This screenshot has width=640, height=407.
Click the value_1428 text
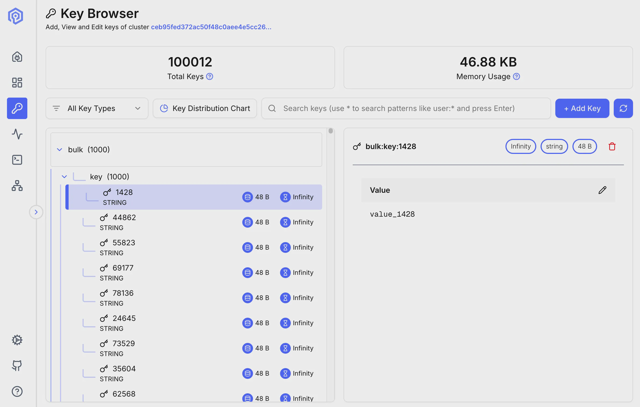[x=392, y=214]
